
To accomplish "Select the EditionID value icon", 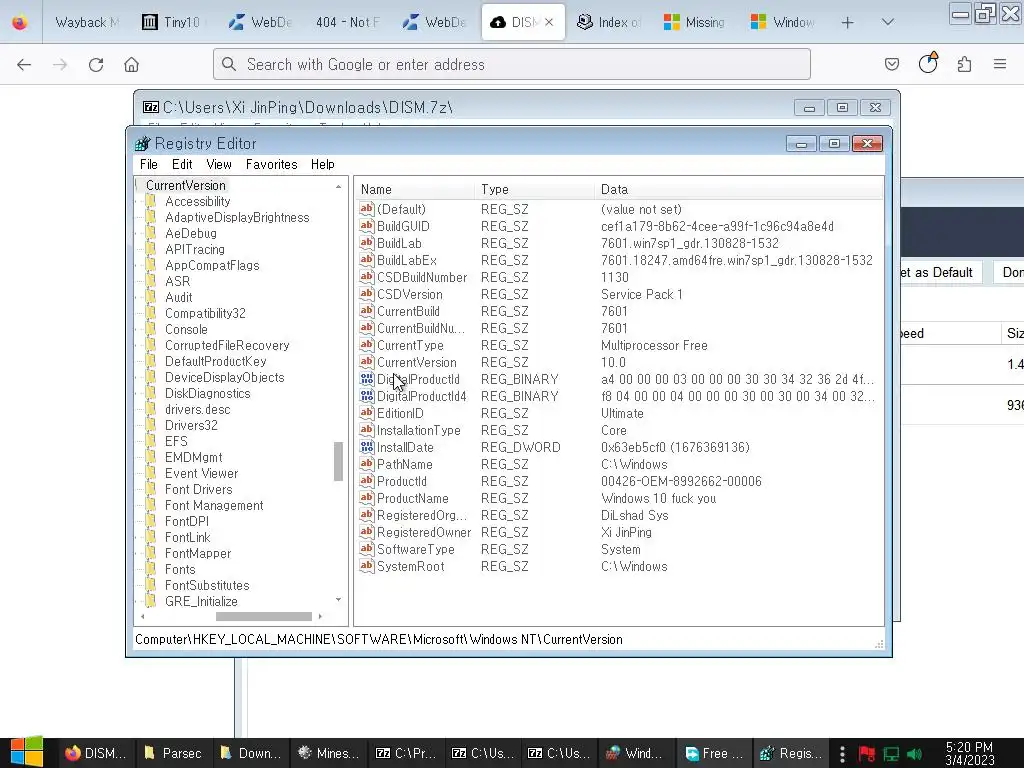I will click(x=366, y=413).
